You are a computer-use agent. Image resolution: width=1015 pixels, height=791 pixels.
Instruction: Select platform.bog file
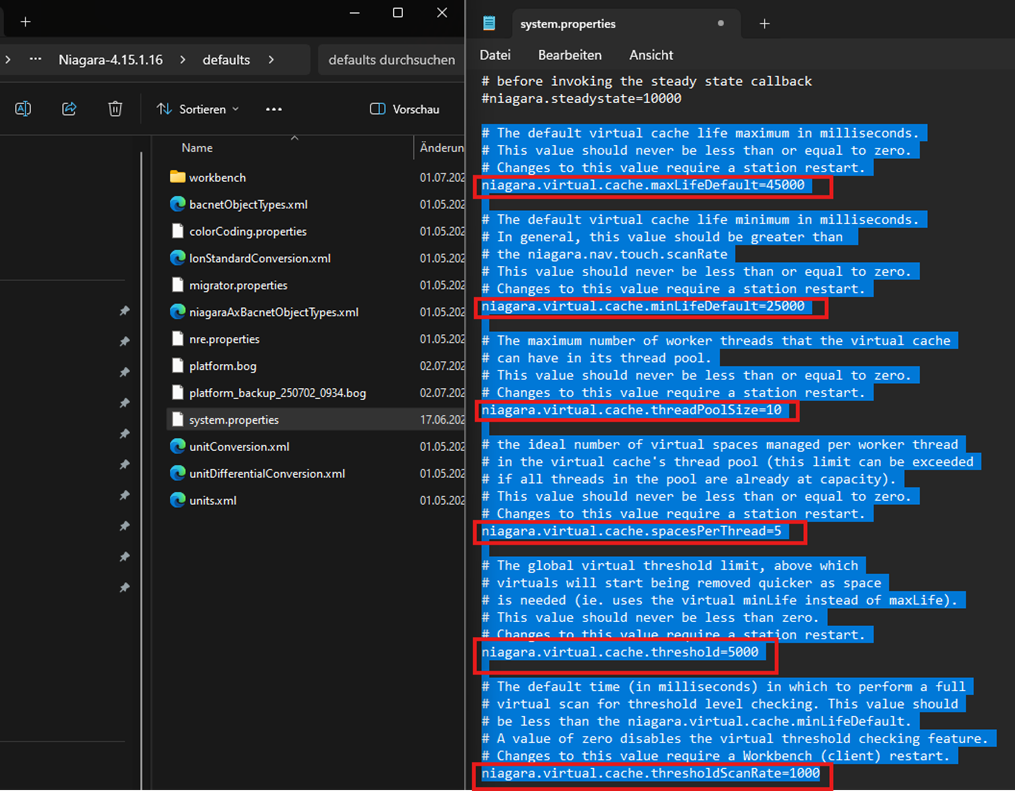point(223,366)
